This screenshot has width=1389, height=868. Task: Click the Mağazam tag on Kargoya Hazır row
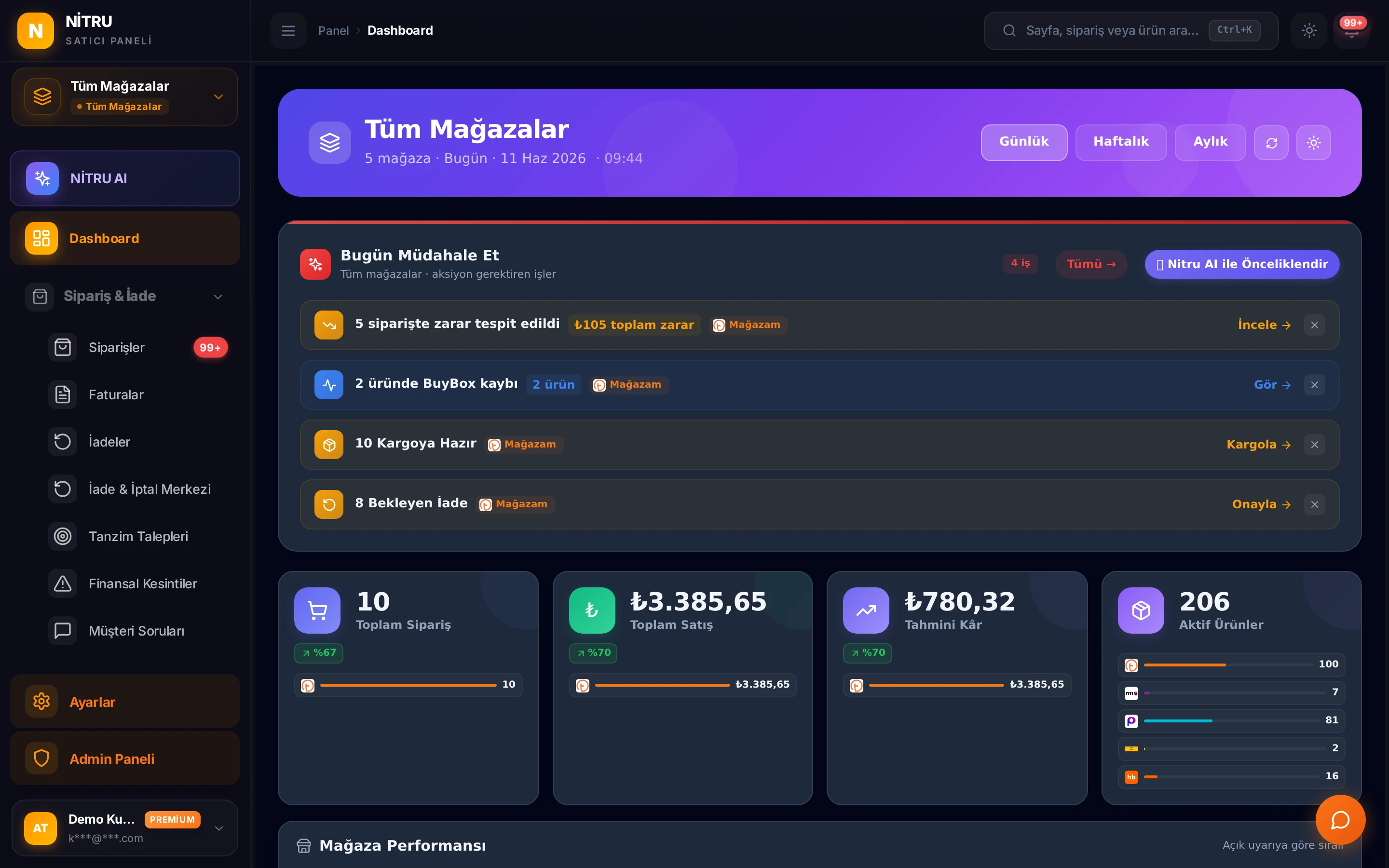coord(524,444)
